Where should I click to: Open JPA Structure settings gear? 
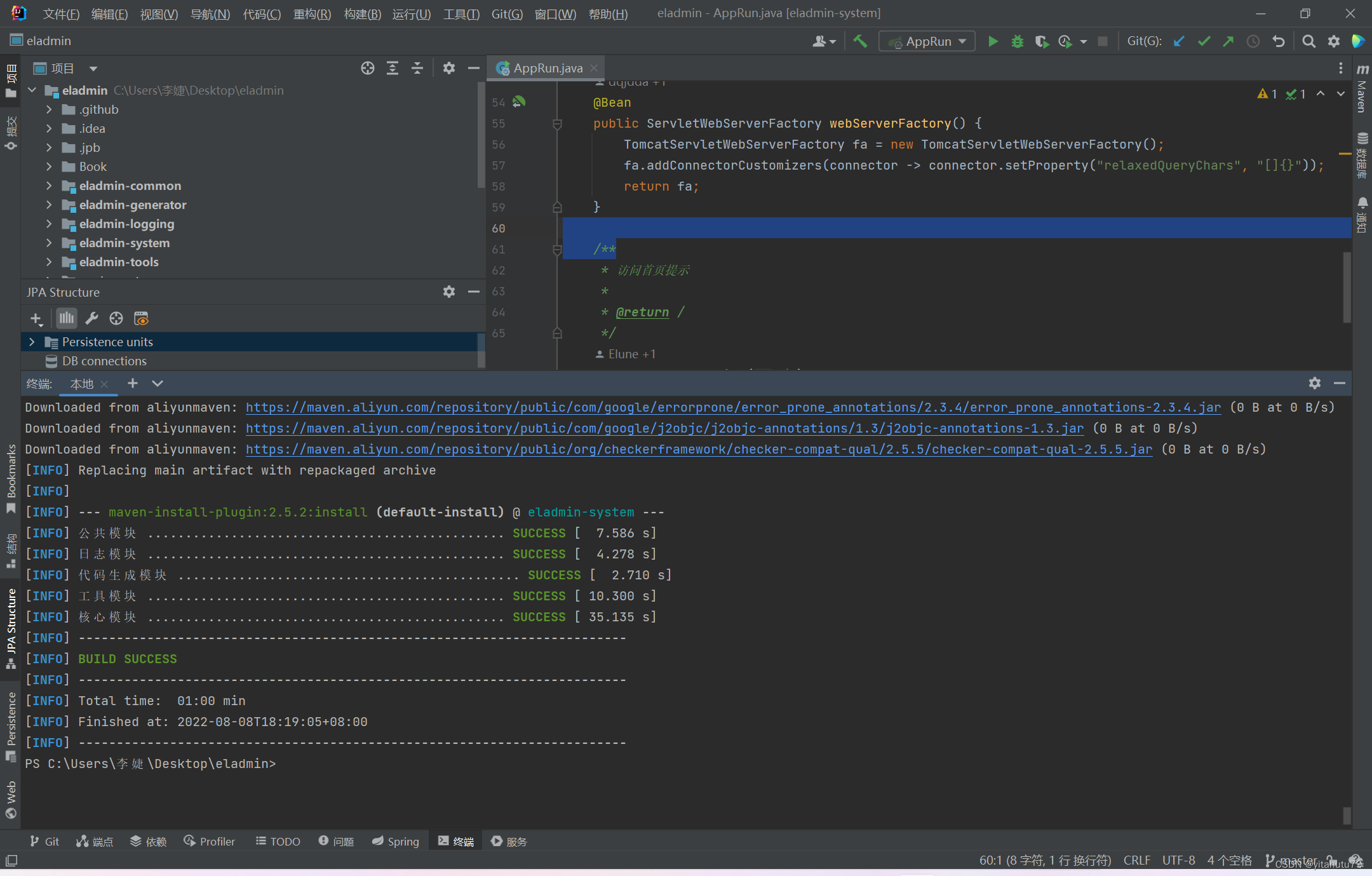click(449, 292)
